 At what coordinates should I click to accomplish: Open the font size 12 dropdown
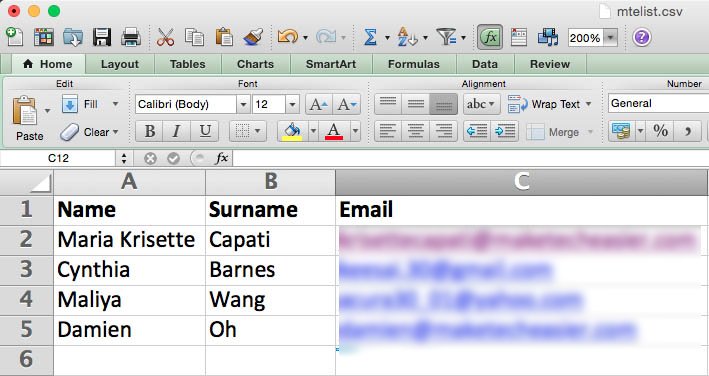pyautogui.click(x=292, y=104)
